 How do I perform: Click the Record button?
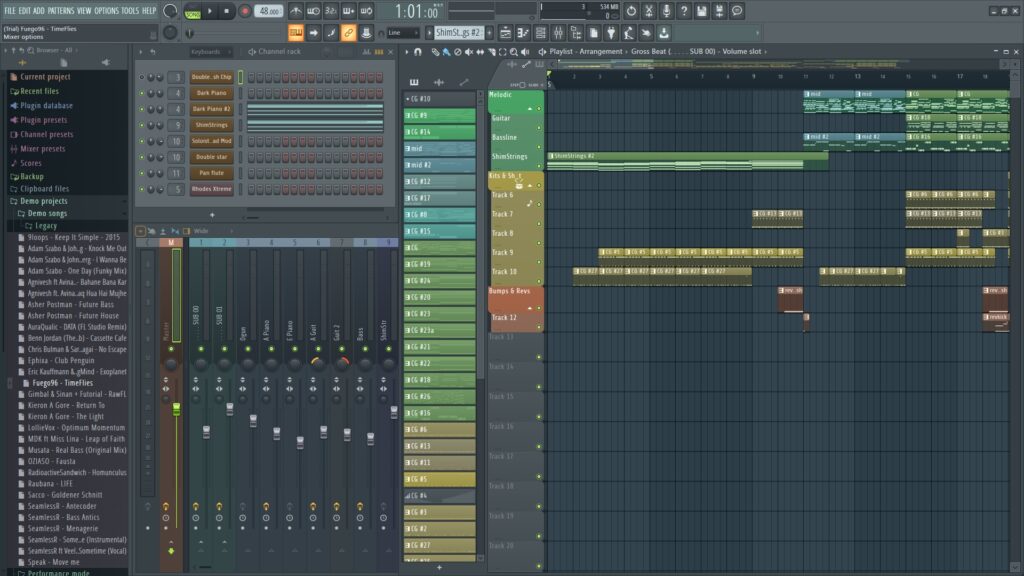click(x=245, y=11)
